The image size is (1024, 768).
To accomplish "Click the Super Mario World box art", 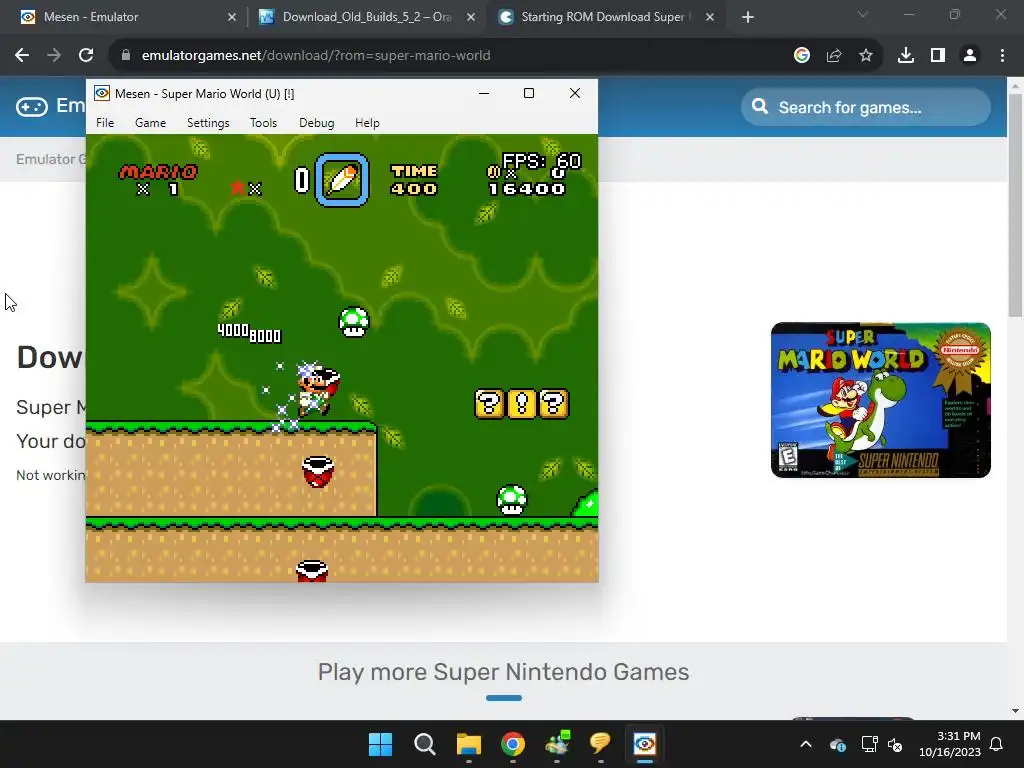I will (x=880, y=400).
